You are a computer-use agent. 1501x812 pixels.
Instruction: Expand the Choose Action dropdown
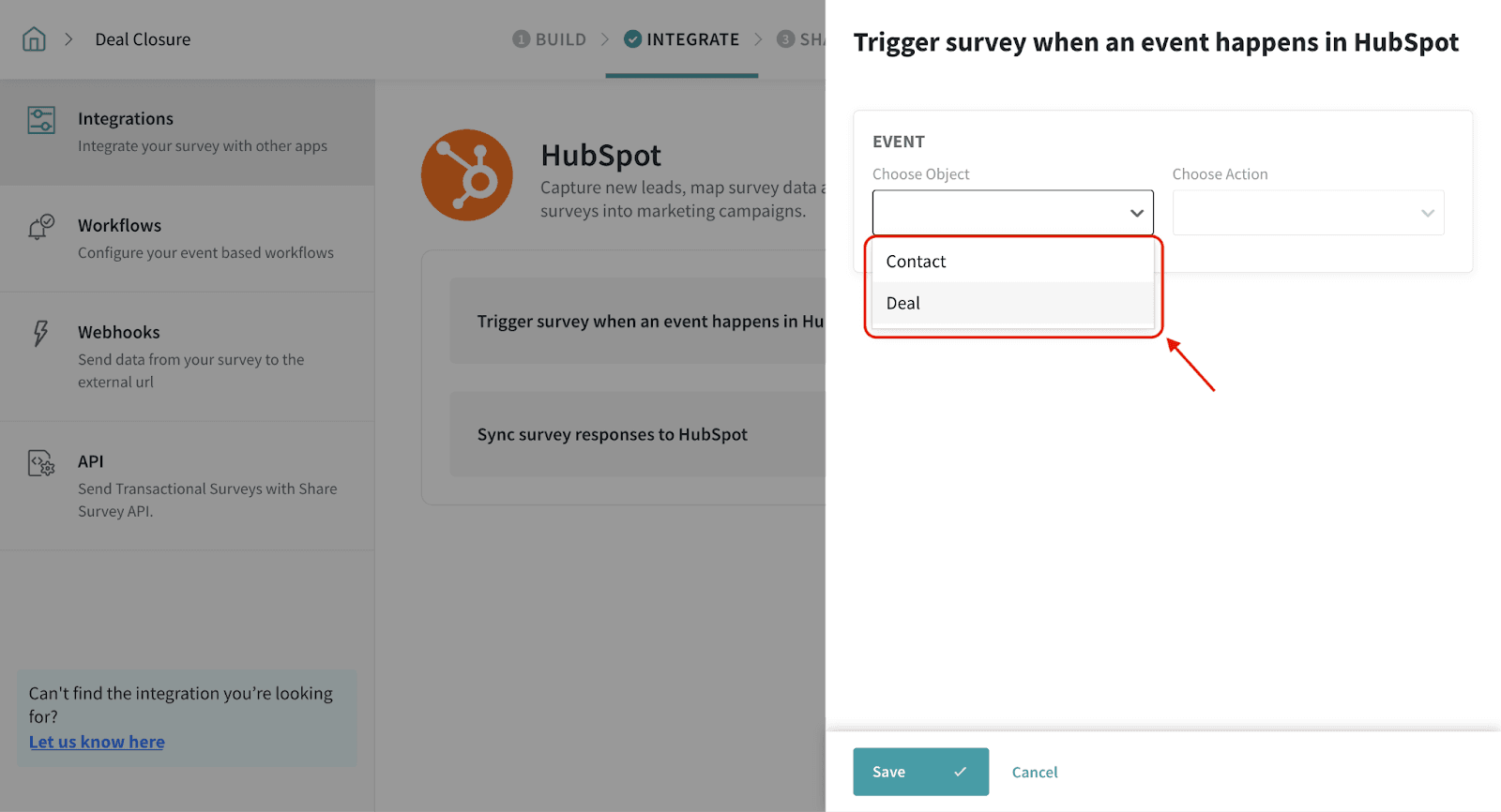(1308, 213)
